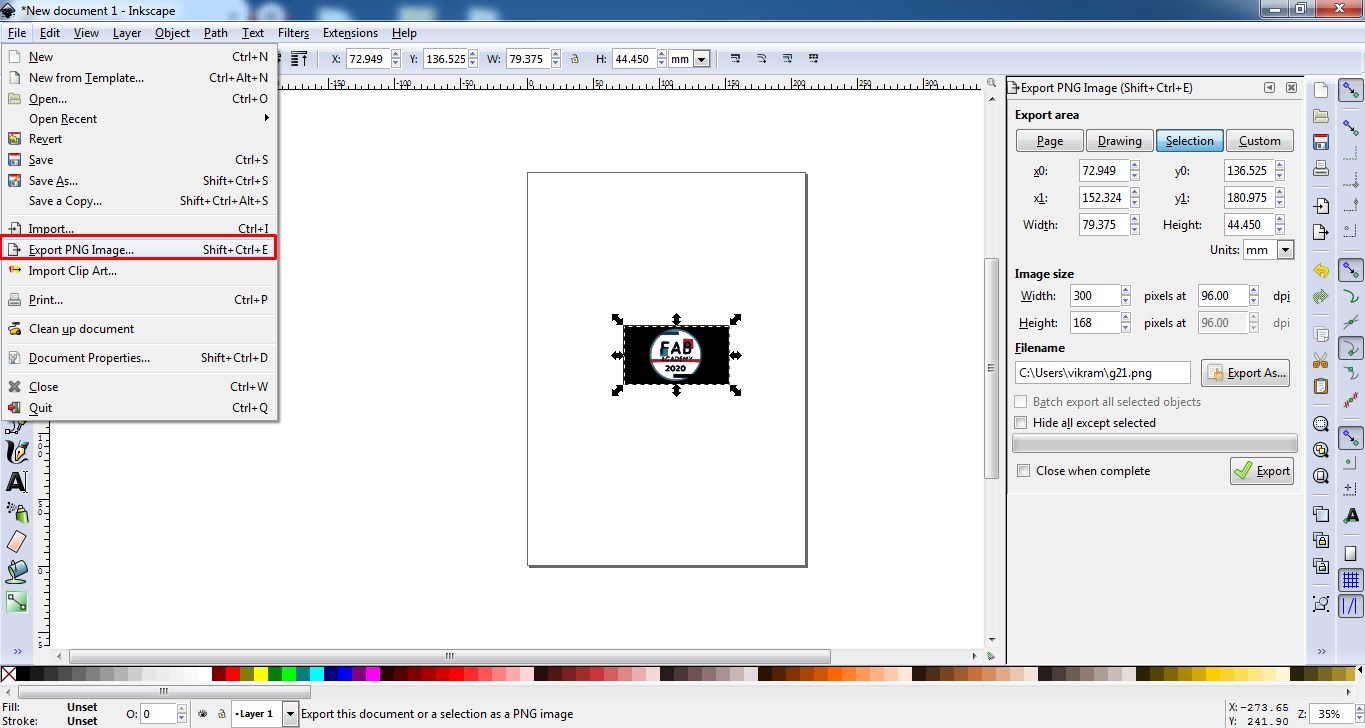The height and width of the screenshot is (728, 1365).
Task: Click the green Redo arrow icon
Action: pos(1321,296)
